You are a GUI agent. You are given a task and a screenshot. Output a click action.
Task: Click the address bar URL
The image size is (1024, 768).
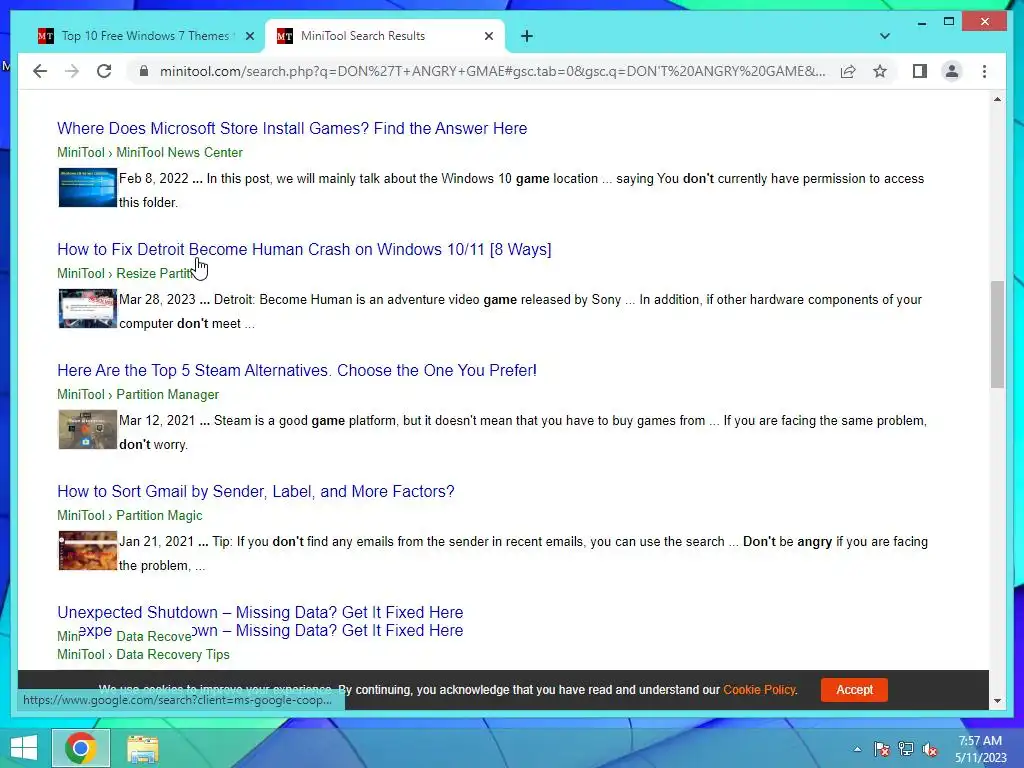[492, 71]
